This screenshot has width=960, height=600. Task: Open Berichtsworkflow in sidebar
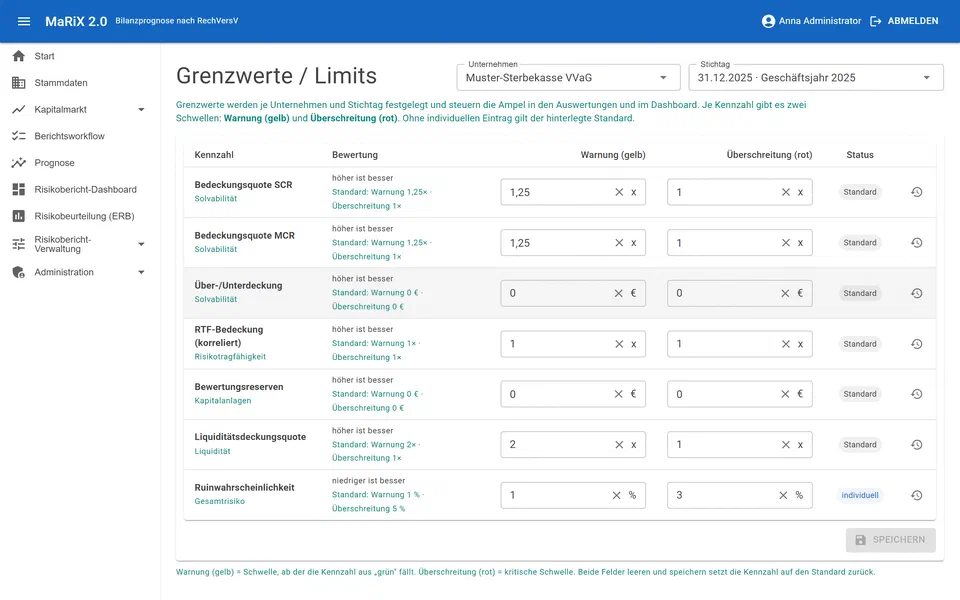click(x=80, y=136)
